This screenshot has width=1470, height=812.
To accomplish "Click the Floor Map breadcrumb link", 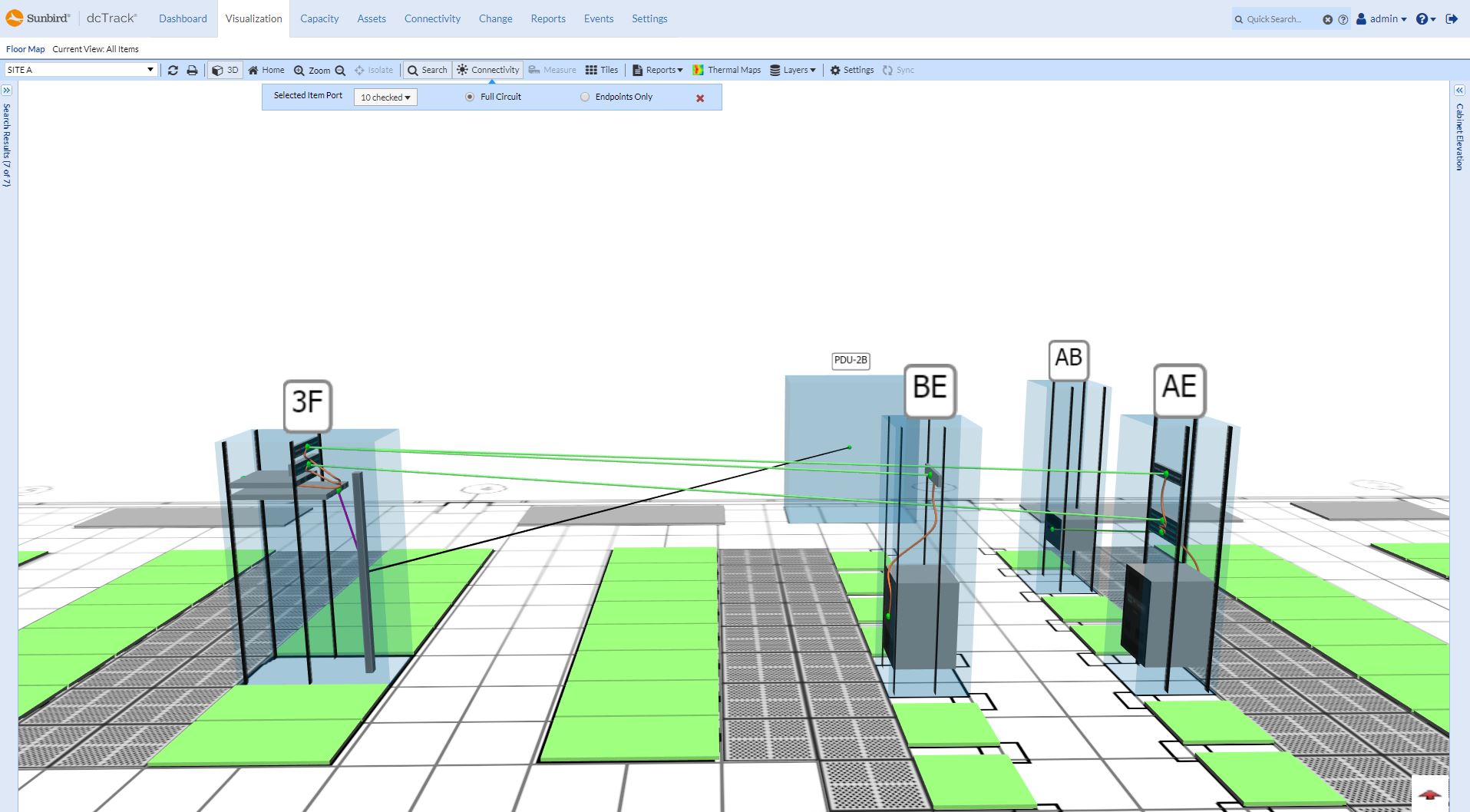I will 25,49.
